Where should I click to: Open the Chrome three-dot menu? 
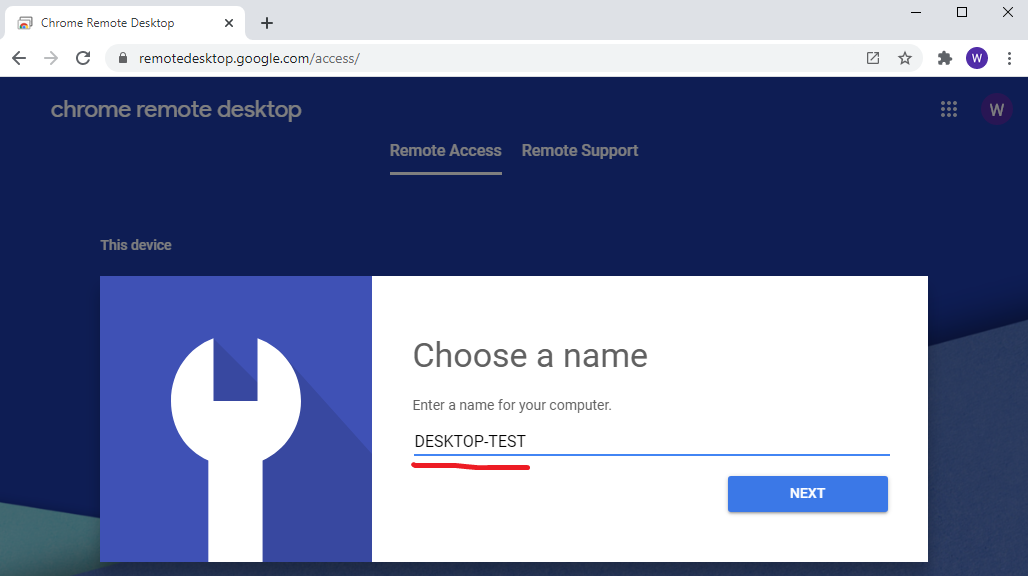[1009, 58]
